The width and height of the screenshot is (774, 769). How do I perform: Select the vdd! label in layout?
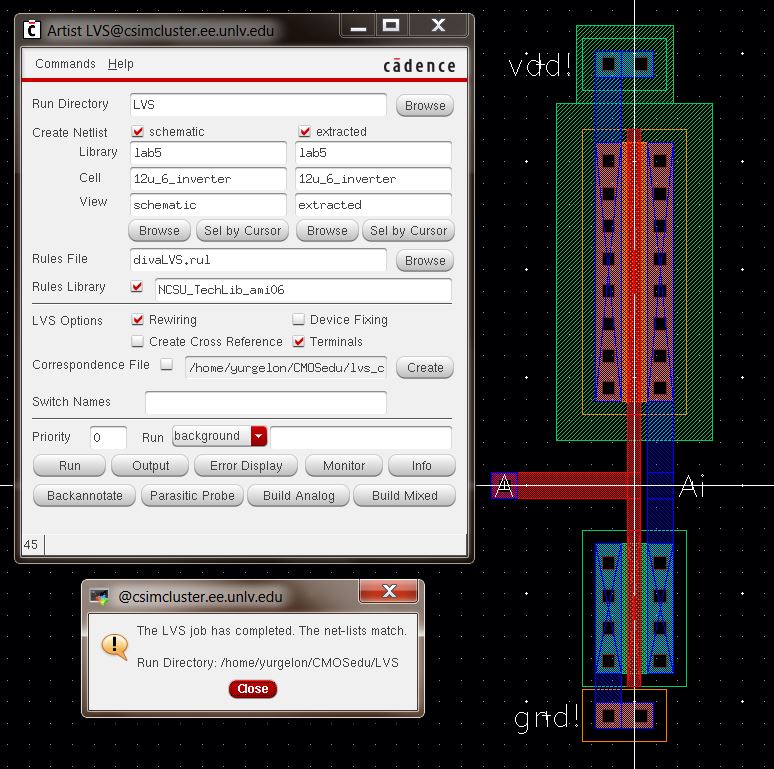540,65
